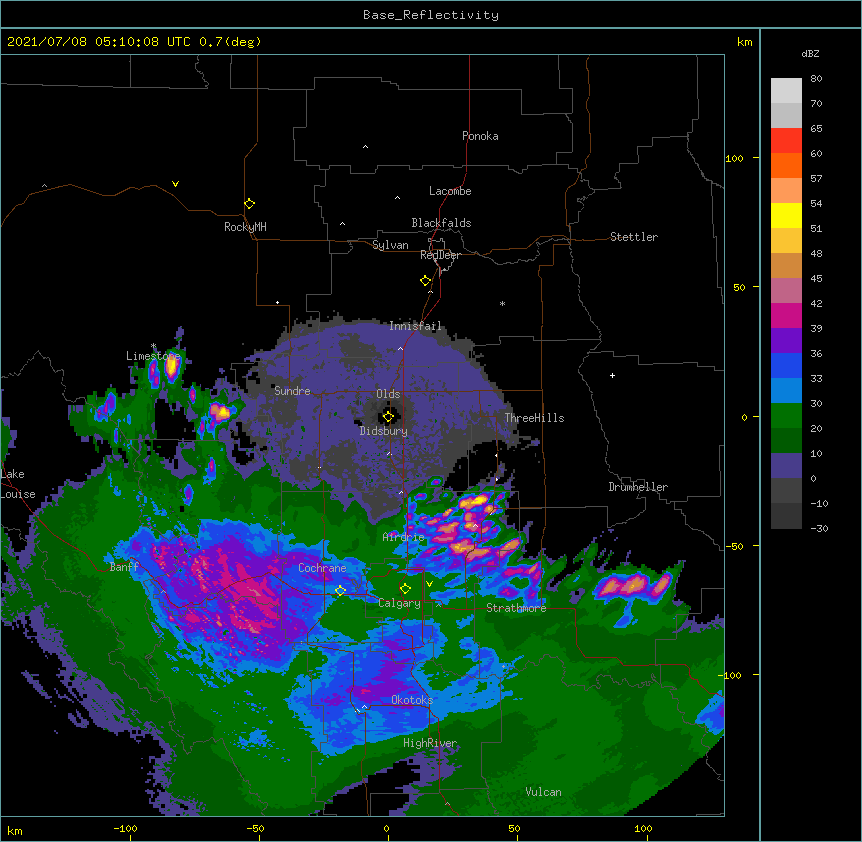Click the magenta 39-42 dBZ legend swatch
The image size is (862, 842).
tap(786, 315)
